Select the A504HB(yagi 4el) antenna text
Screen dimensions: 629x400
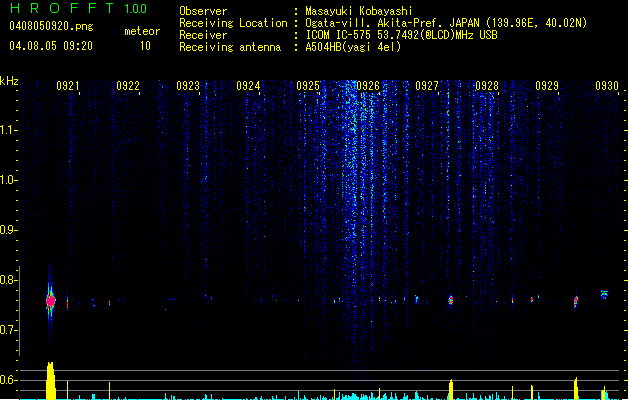(353, 47)
